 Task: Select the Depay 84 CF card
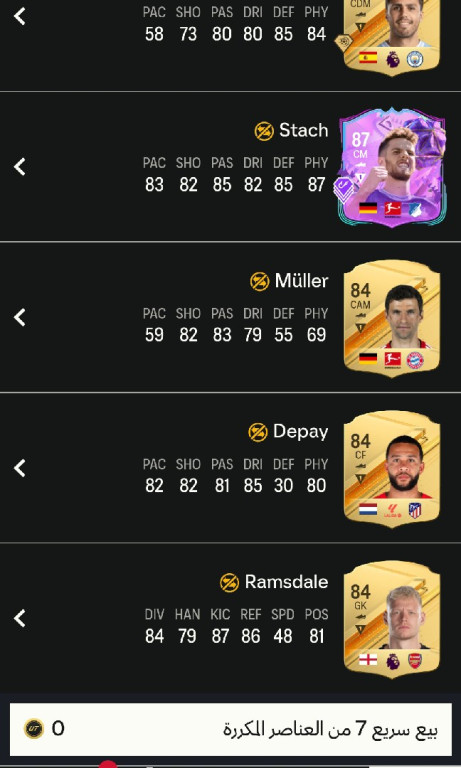point(392,469)
